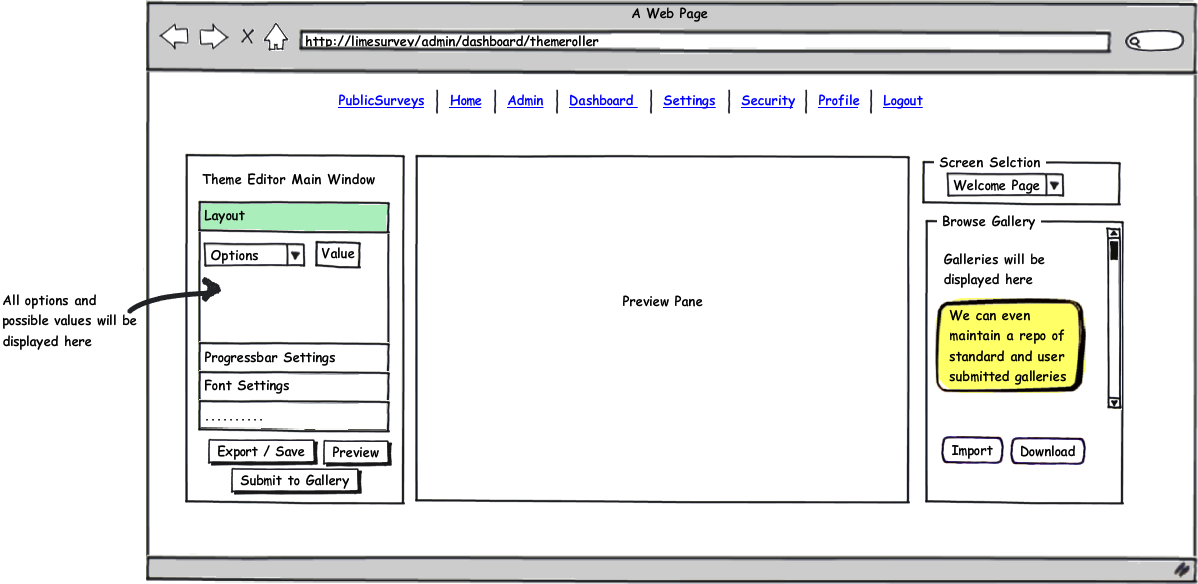Click the Export / Save button

coord(261,452)
